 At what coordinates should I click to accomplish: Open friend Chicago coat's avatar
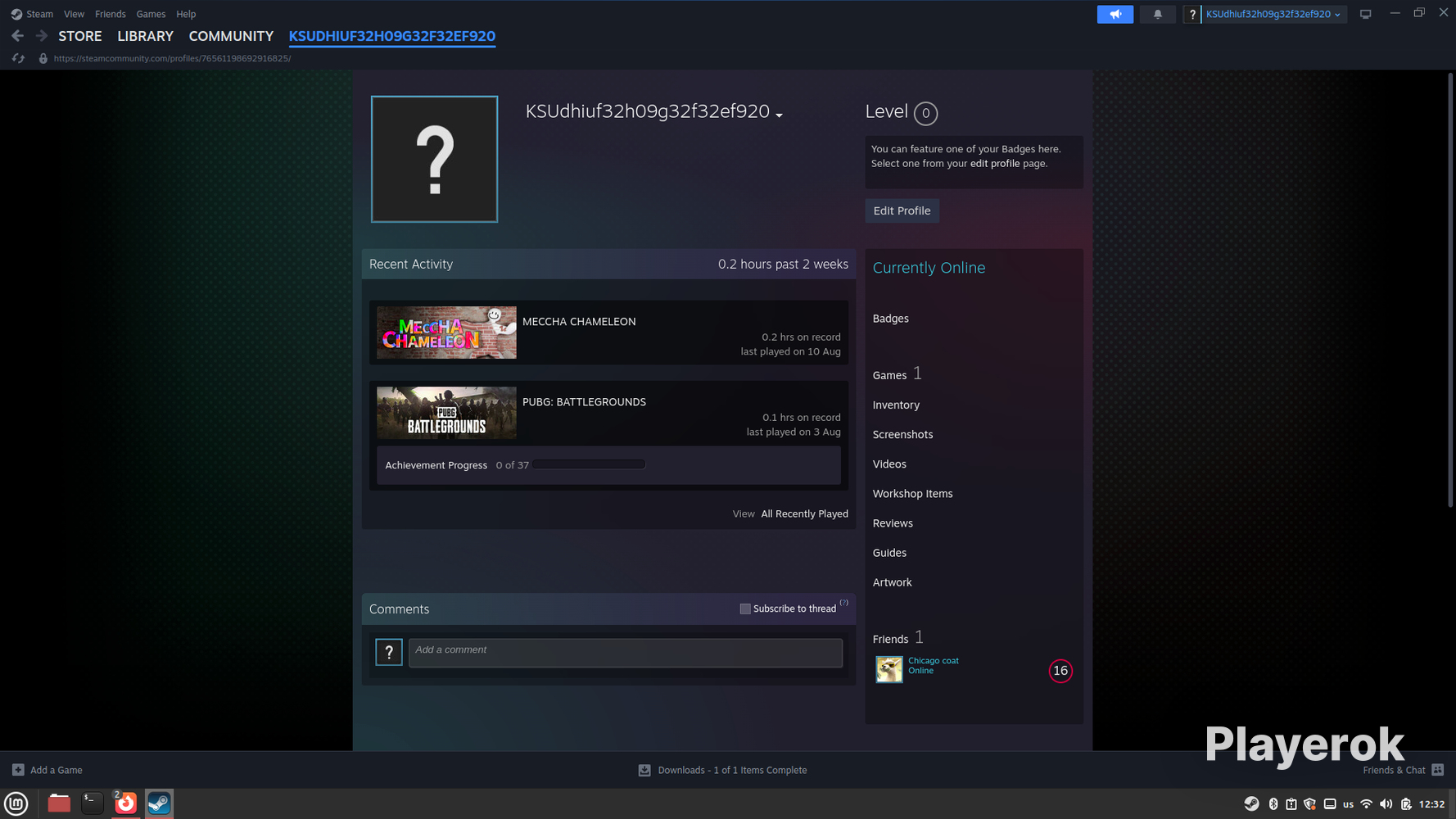[x=889, y=669]
